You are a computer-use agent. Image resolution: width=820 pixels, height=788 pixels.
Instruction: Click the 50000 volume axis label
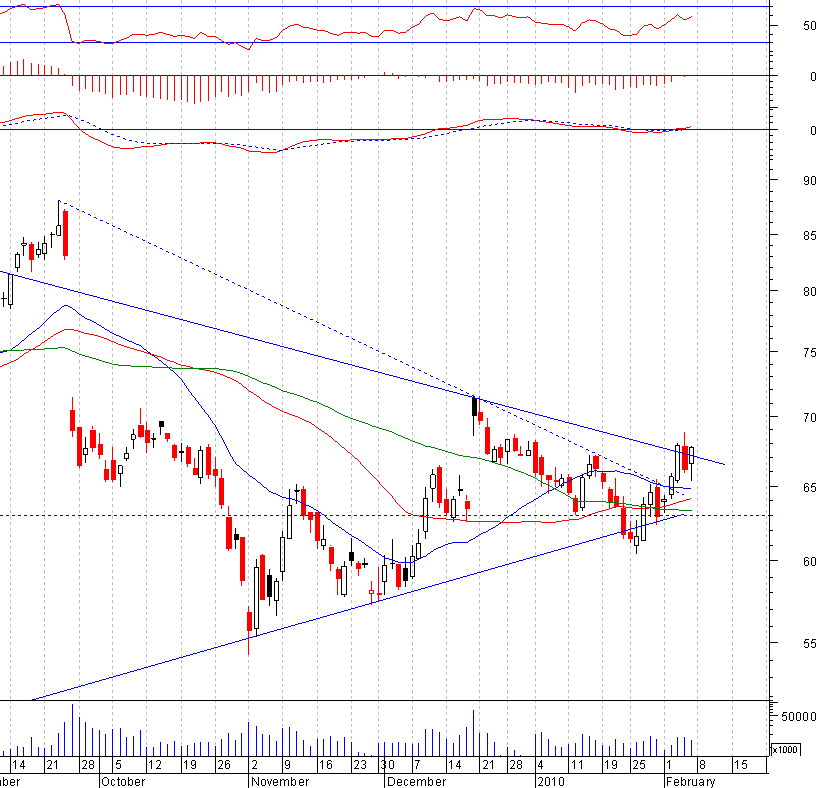(x=799, y=716)
